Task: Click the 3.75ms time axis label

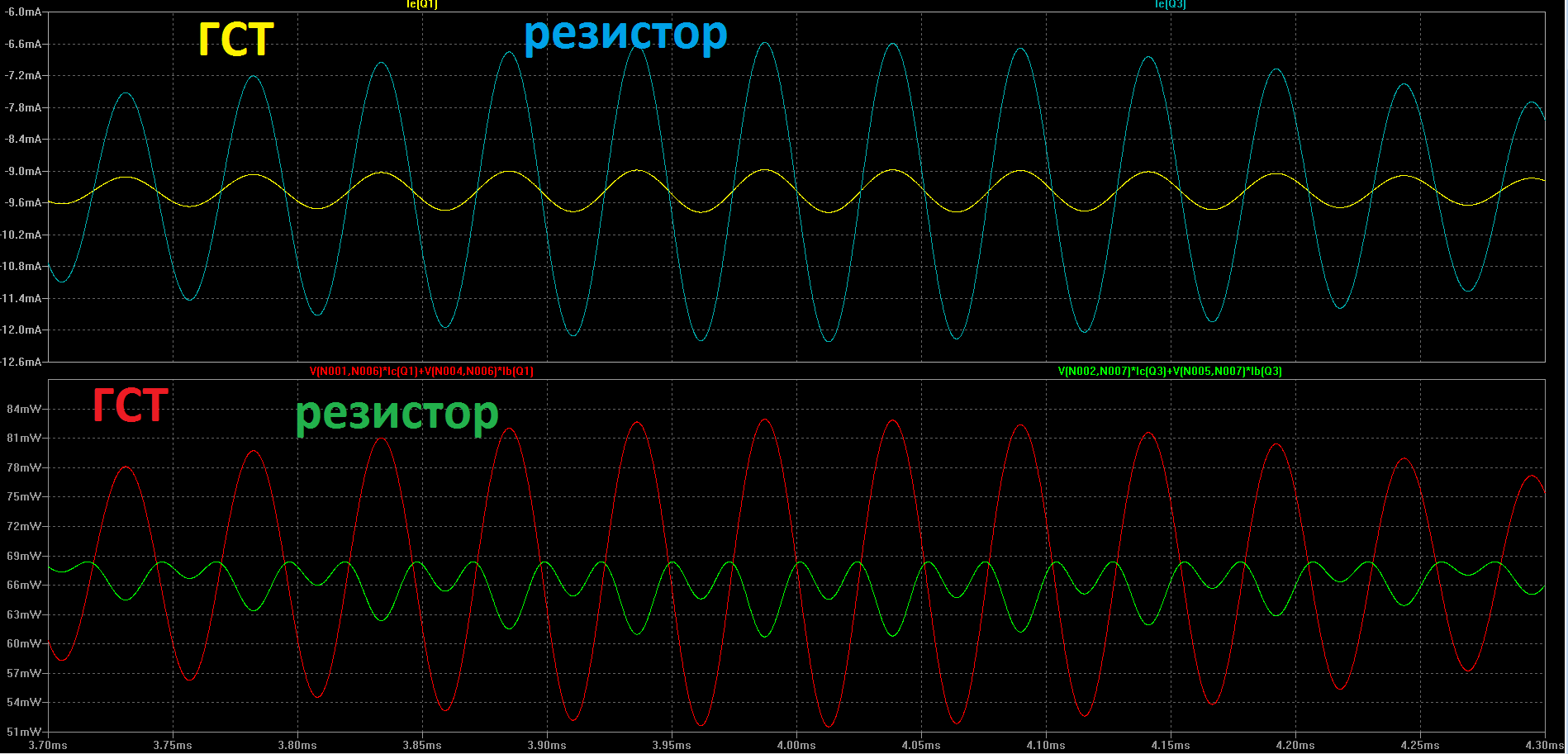Action: tap(173, 745)
